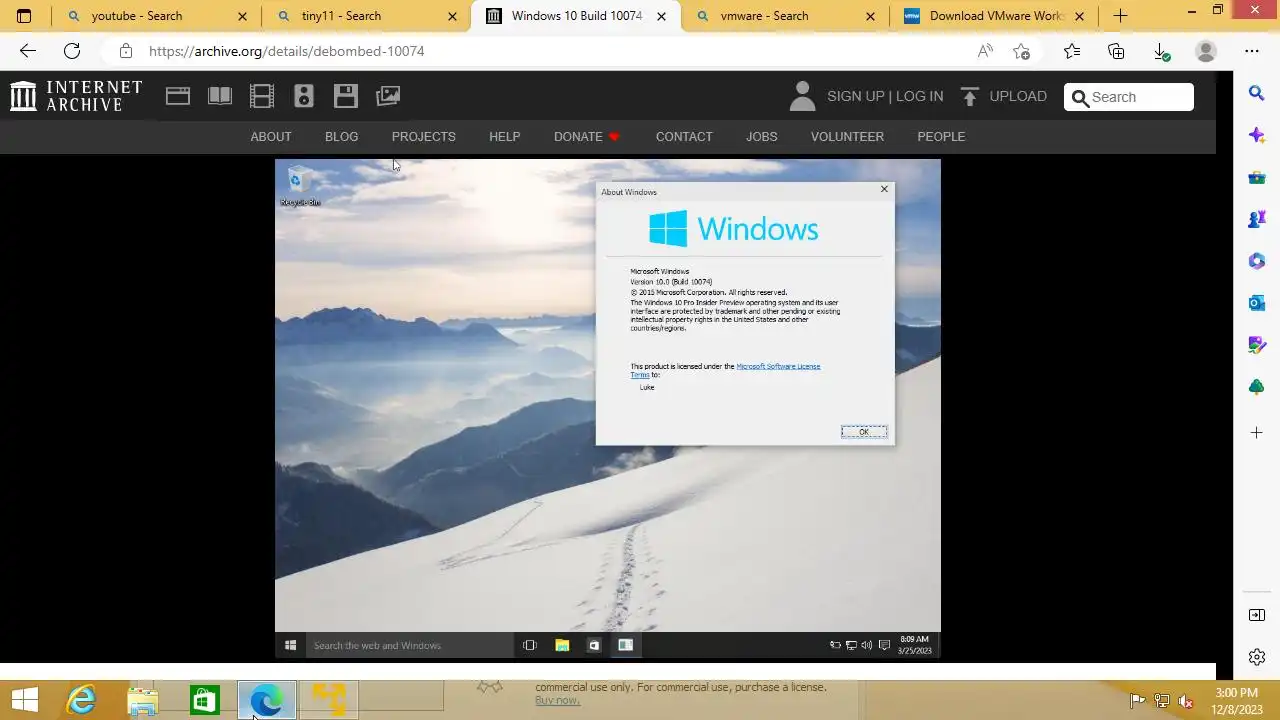Open the VOLUNTEER menu item
The image size is (1280, 720).
tap(847, 137)
